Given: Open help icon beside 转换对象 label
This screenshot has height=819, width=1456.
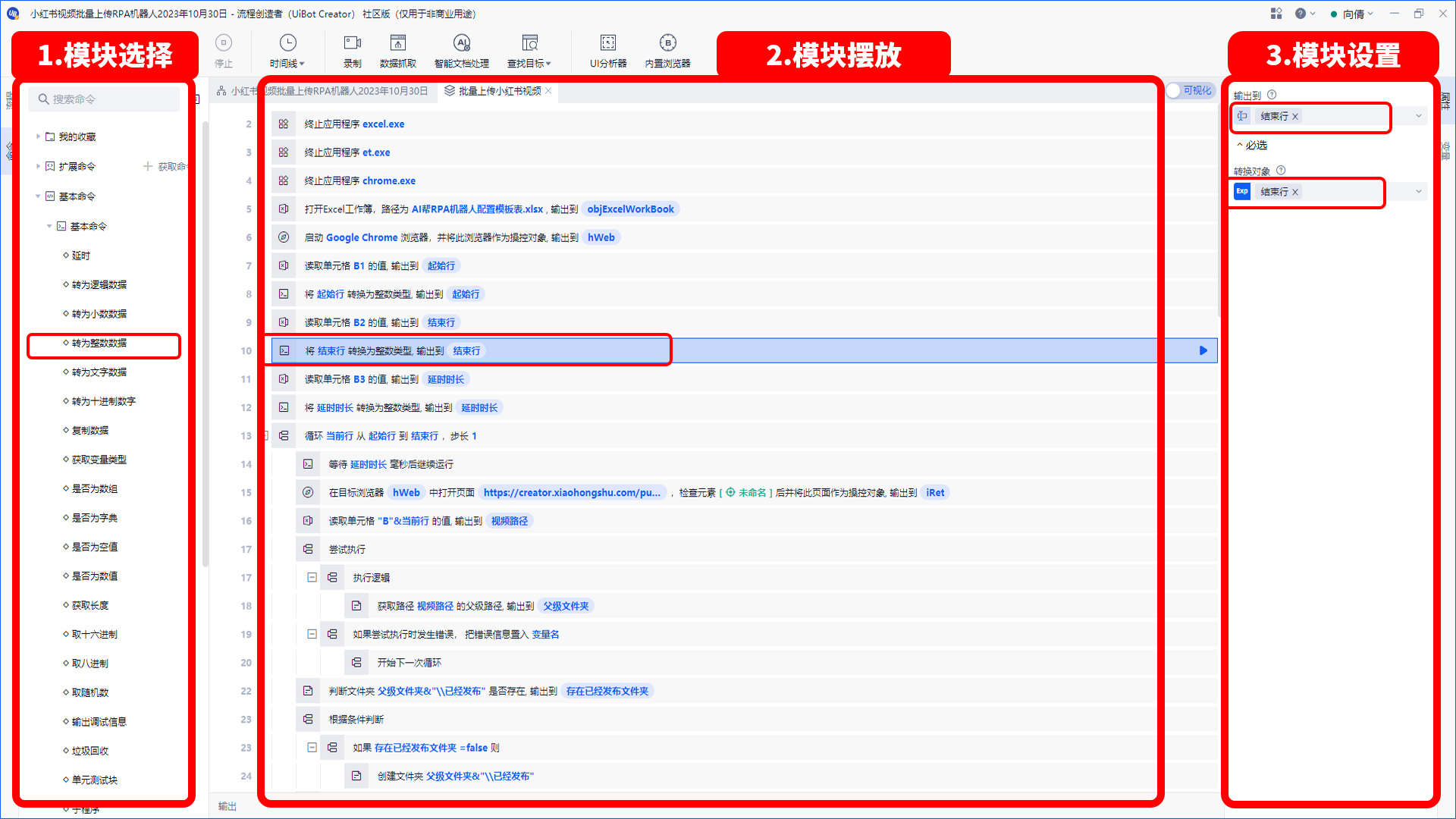Looking at the screenshot, I should coord(1281,171).
